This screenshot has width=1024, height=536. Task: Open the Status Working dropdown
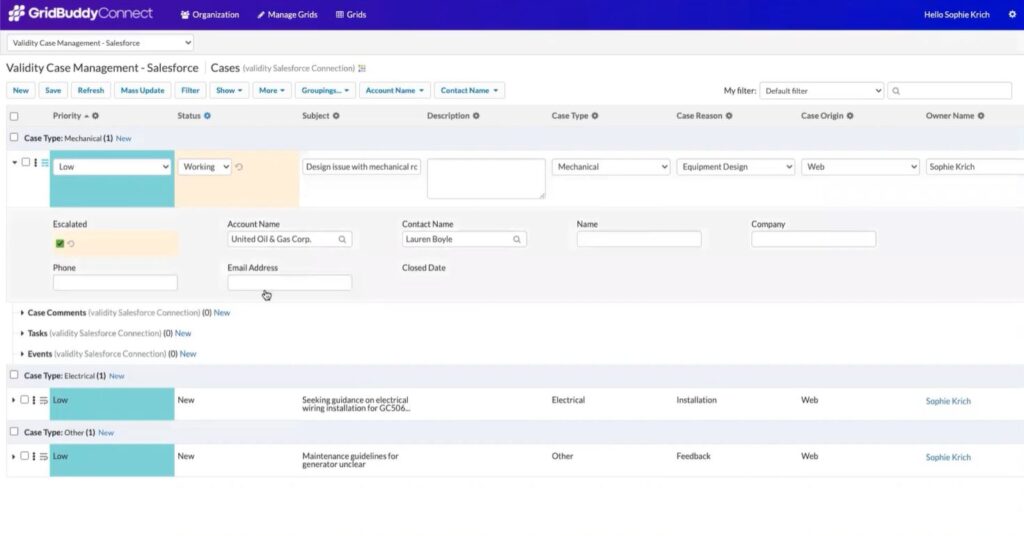pyautogui.click(x=204, y=167)
